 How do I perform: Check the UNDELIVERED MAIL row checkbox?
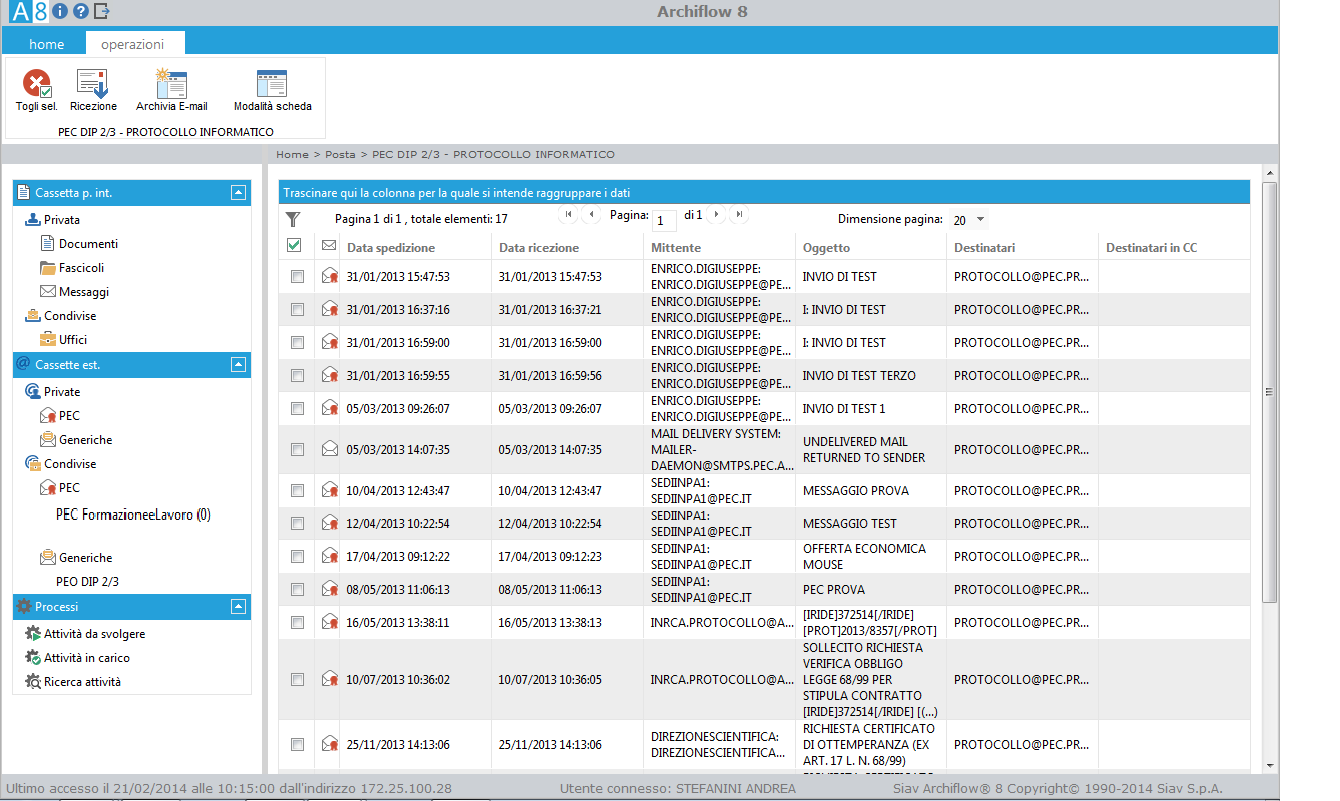[x=297, y=449]
